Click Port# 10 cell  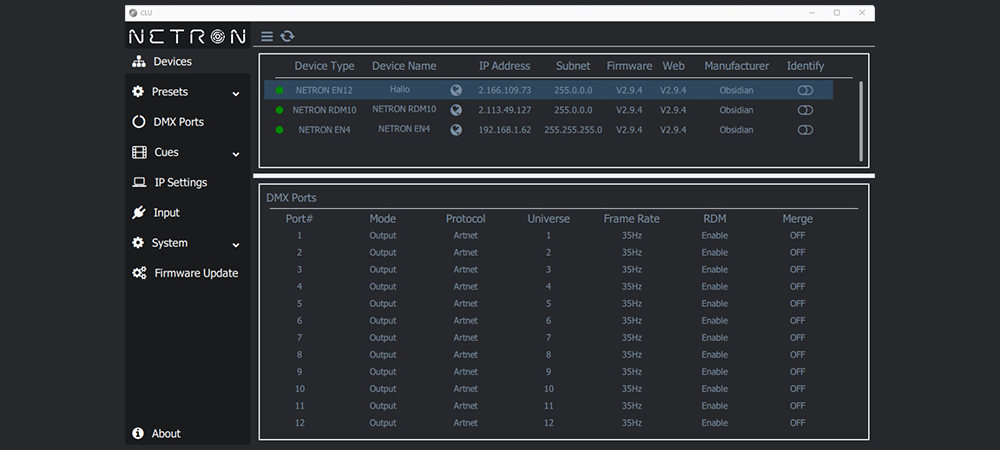coord(300,389)
